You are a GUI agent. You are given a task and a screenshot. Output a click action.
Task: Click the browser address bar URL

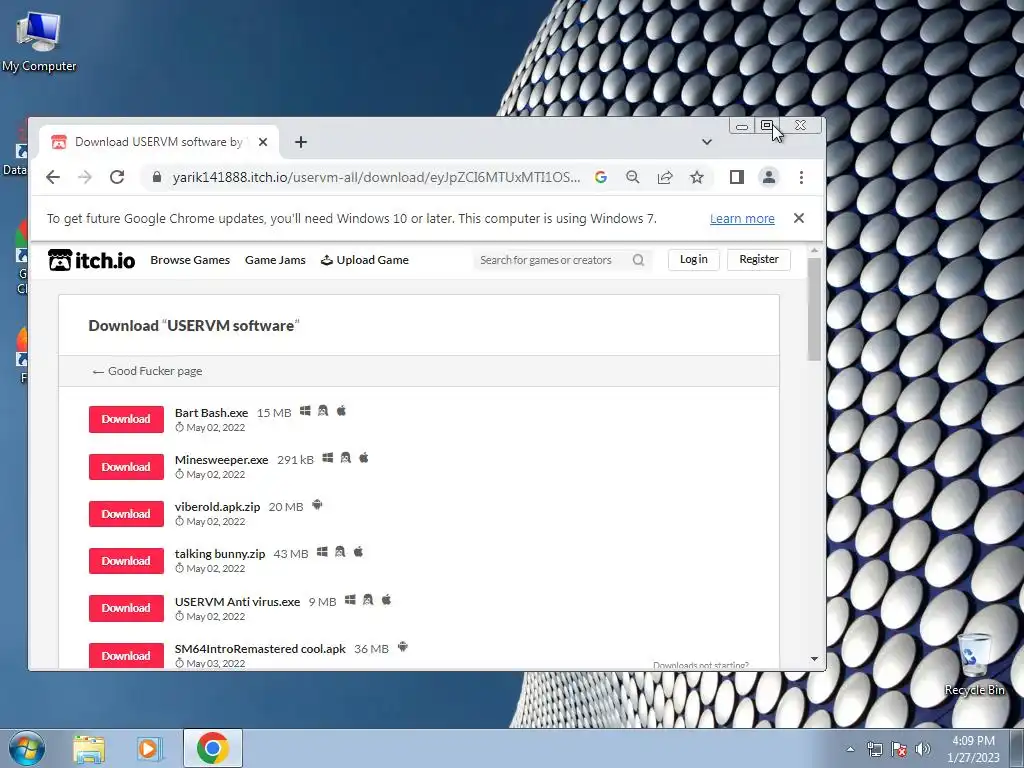[x=376, y=177]
